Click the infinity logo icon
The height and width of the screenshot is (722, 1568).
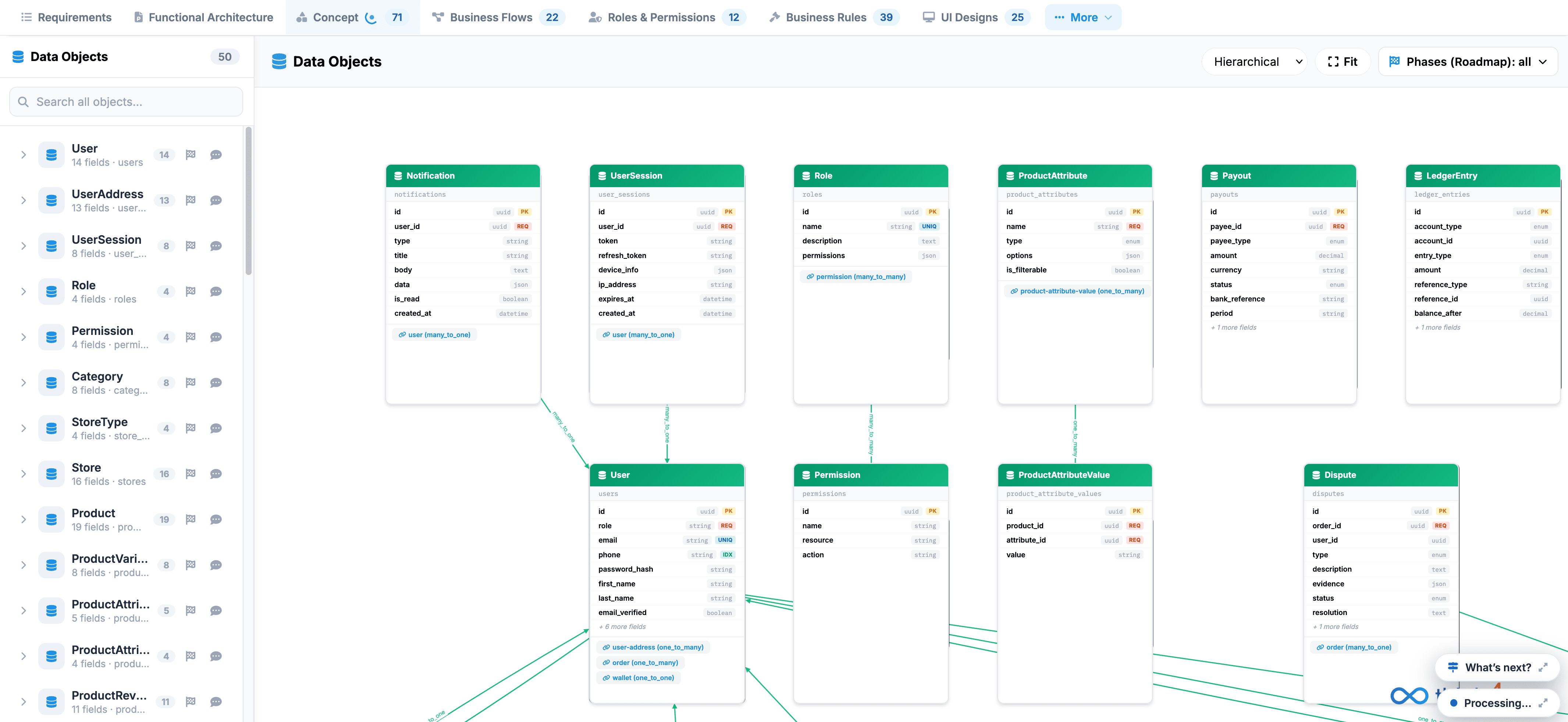point(1408,695)
